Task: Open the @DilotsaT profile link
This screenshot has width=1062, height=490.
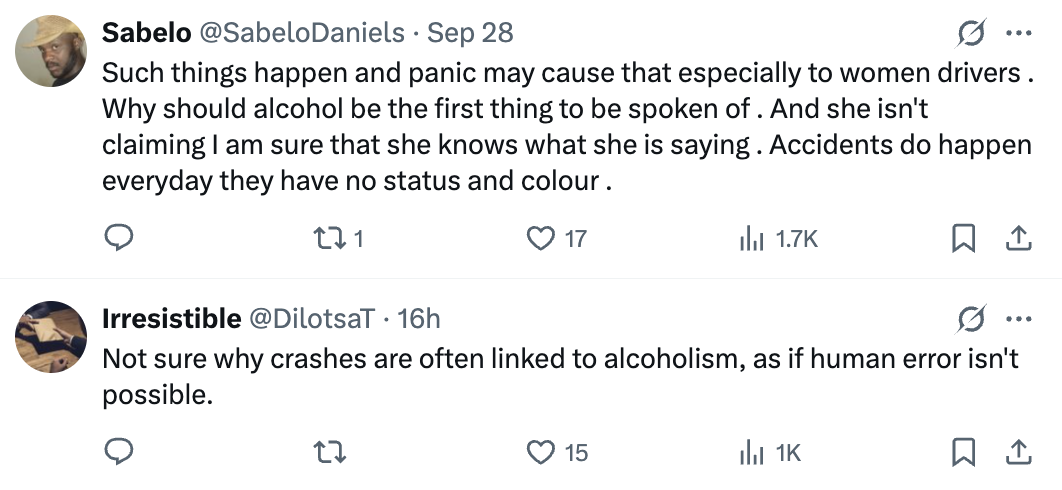Action: click(x=311, y=319)
